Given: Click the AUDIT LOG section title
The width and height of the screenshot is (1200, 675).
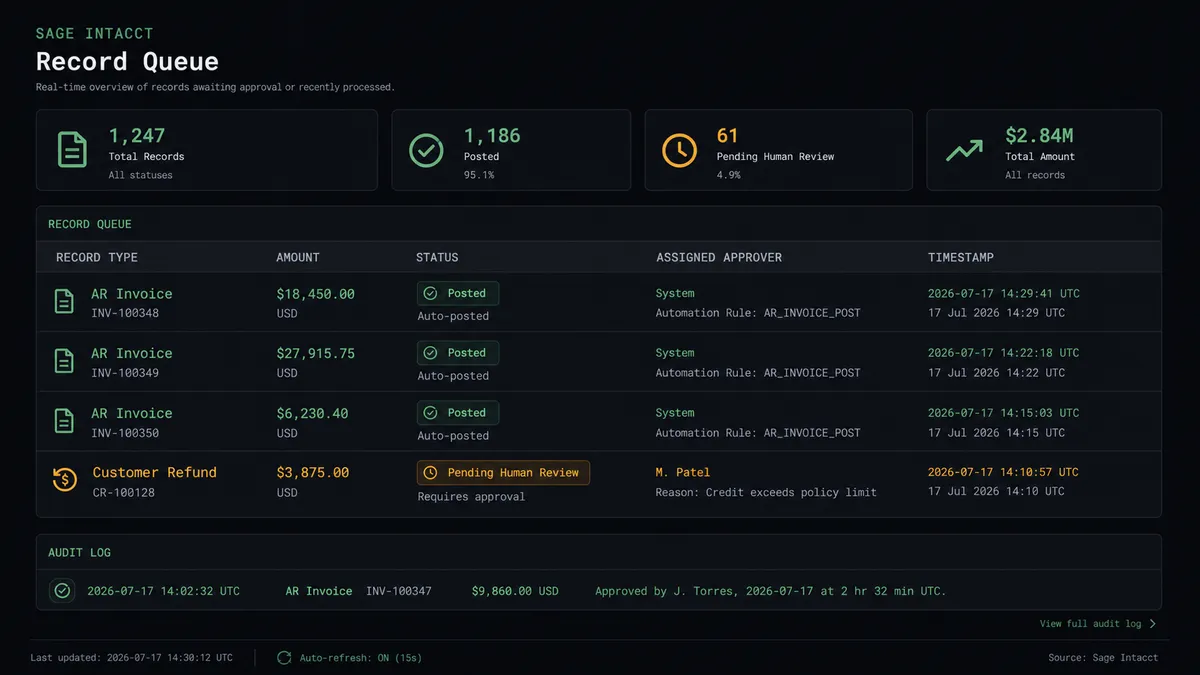Looking at the screenshot, I should click(79, 552).
